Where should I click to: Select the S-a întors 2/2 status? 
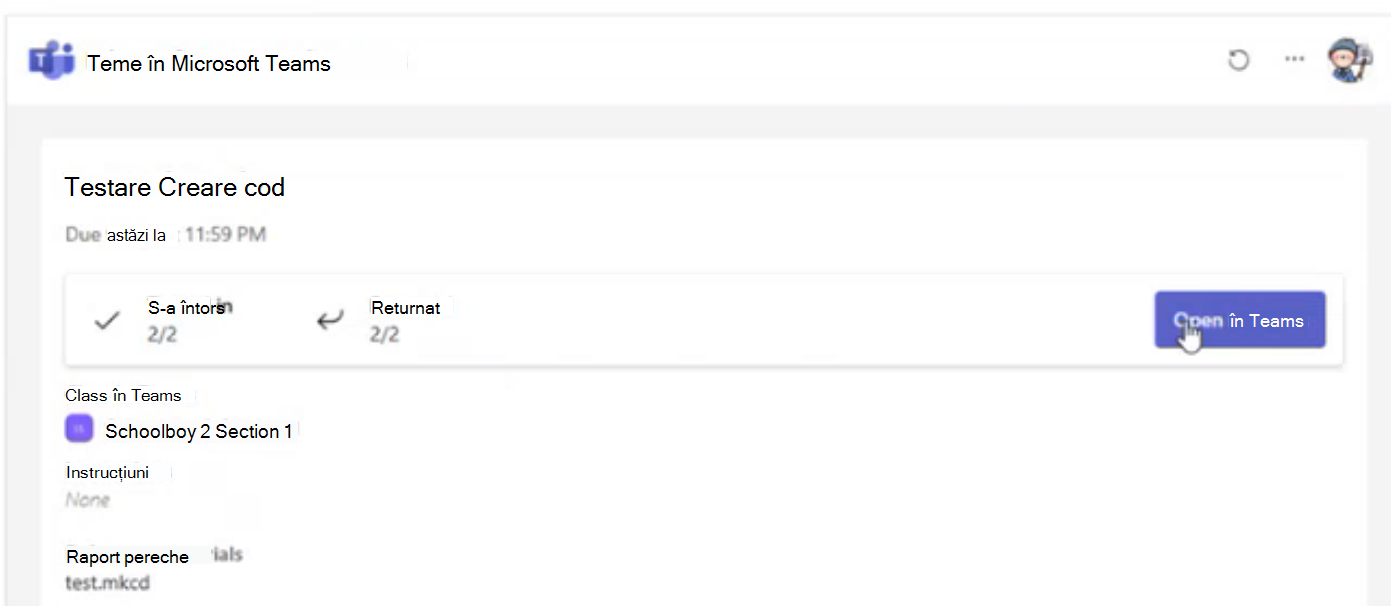pos(187,320)
